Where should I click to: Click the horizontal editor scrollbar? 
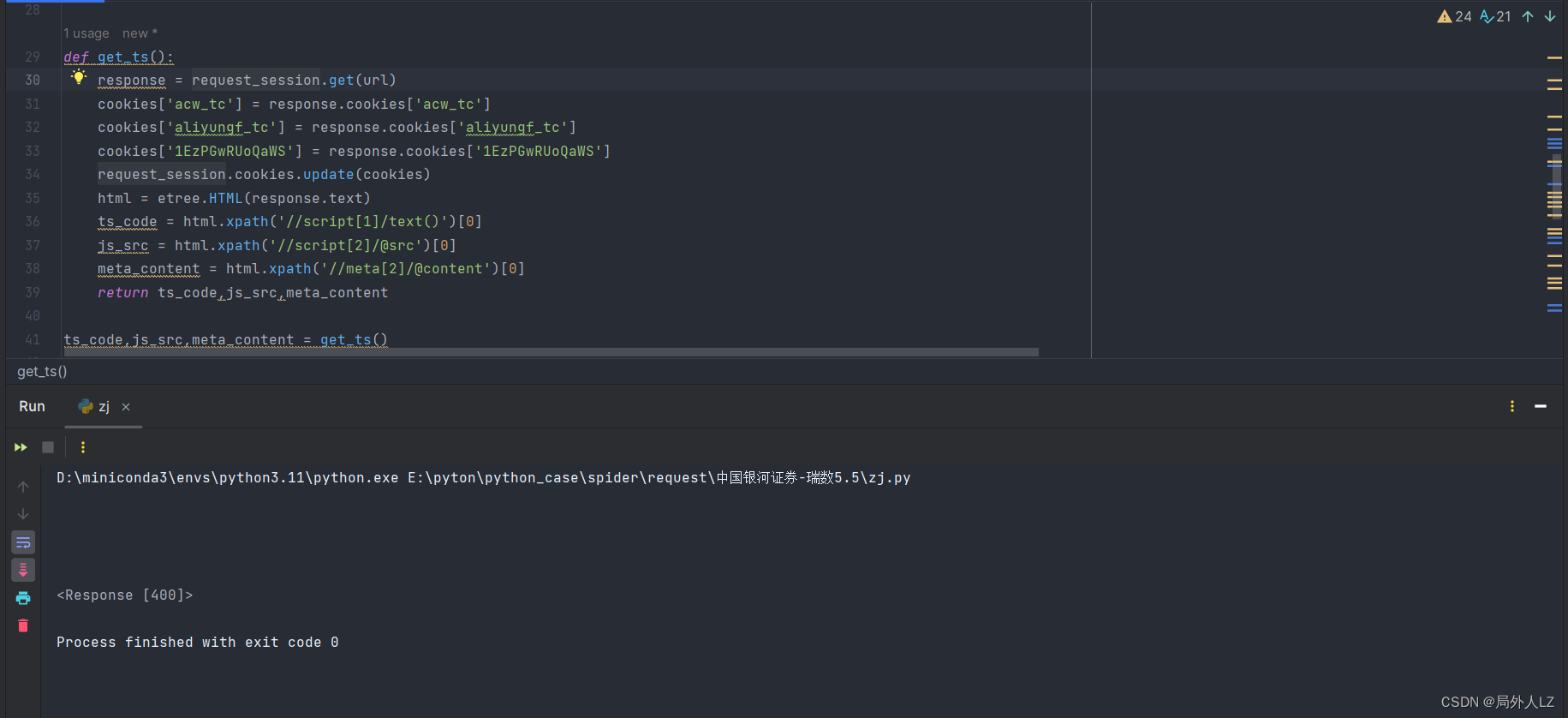click(x=551, y=352)
